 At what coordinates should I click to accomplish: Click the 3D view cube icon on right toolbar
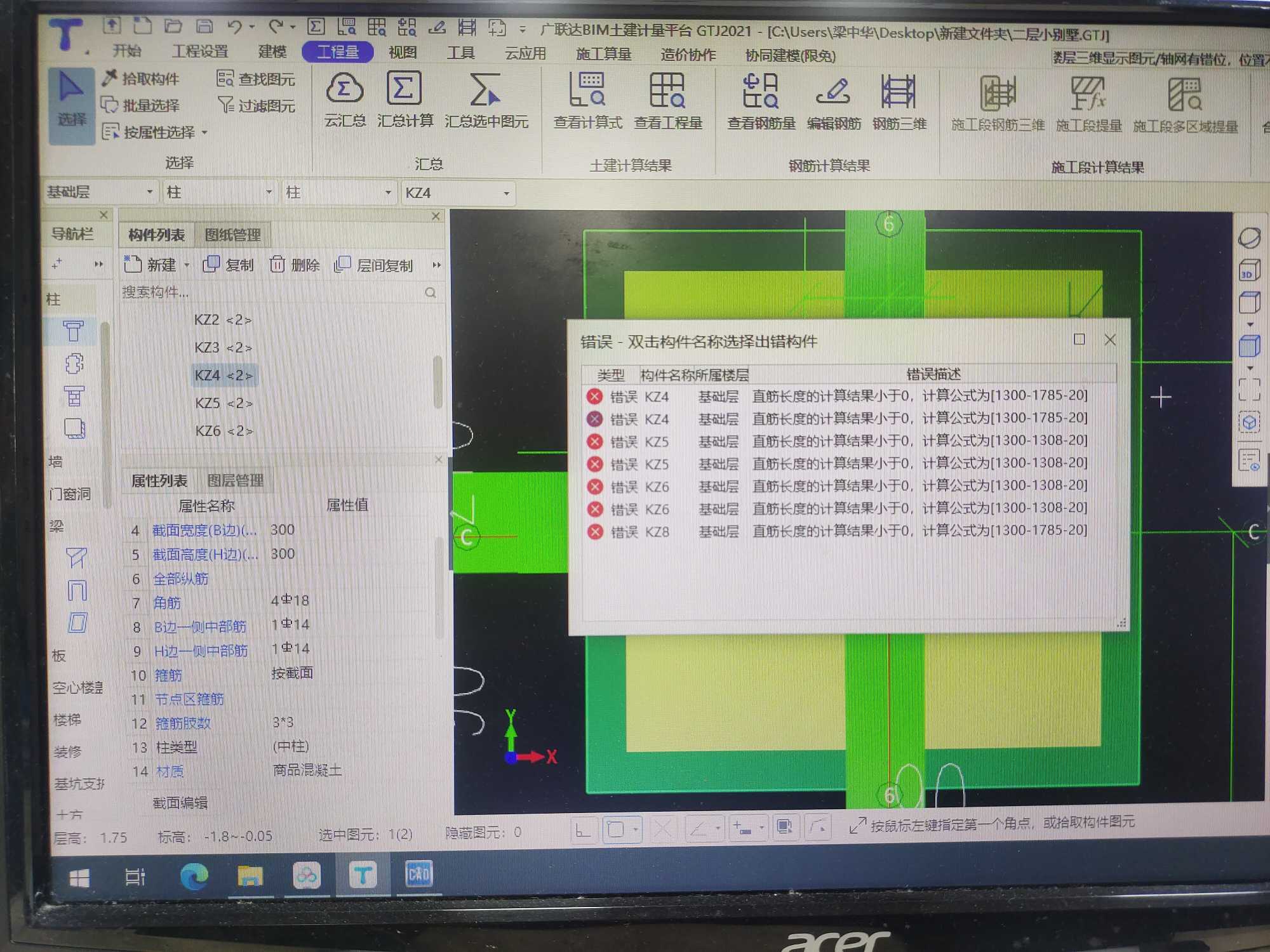(x=1249, y=270)
